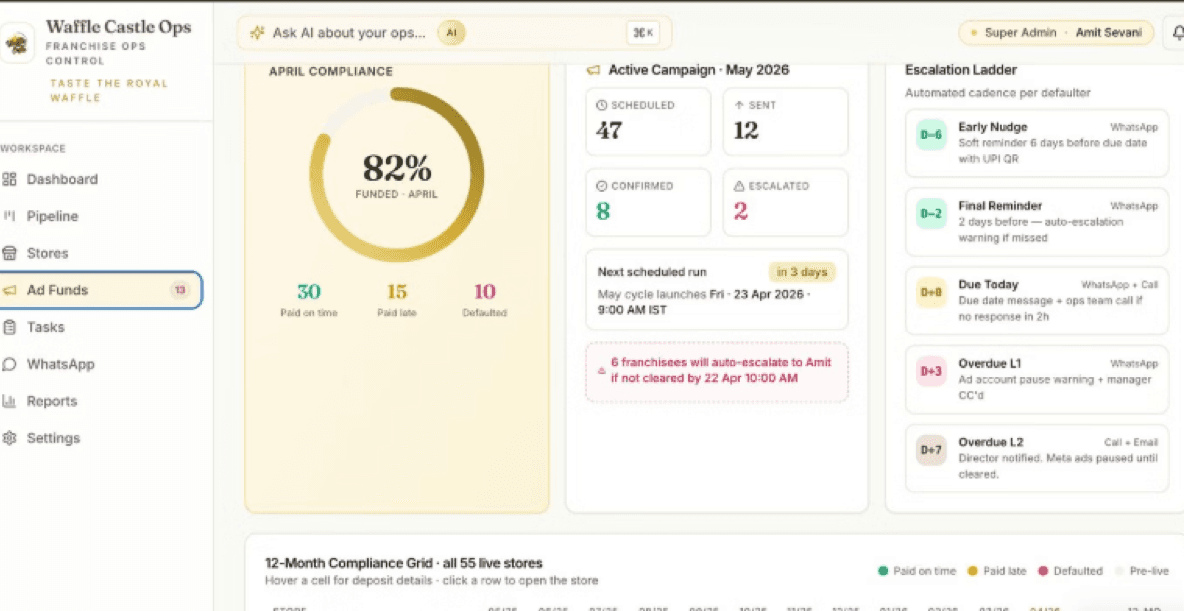This screenshot has width=1184, height=611.
Task: Click the Settings gear icon
Action: coord(9,438)
